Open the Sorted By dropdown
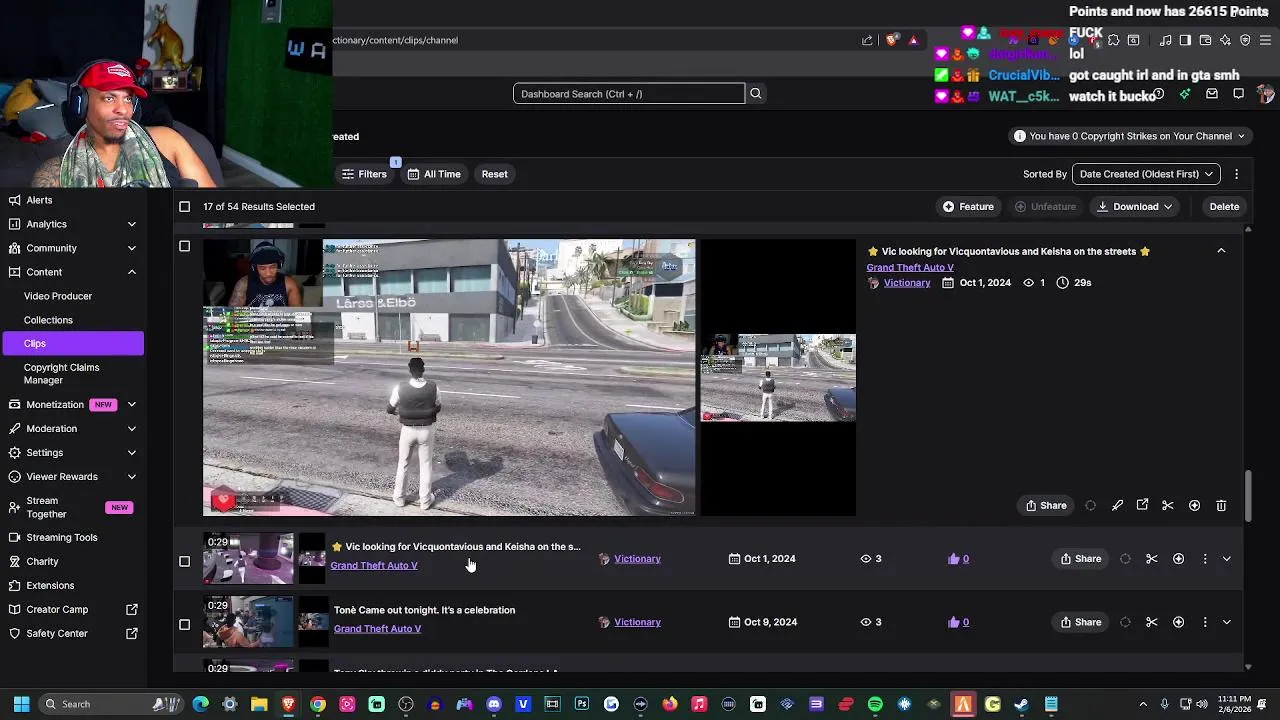1280x720 pixels. click(x=1146, y=174)
